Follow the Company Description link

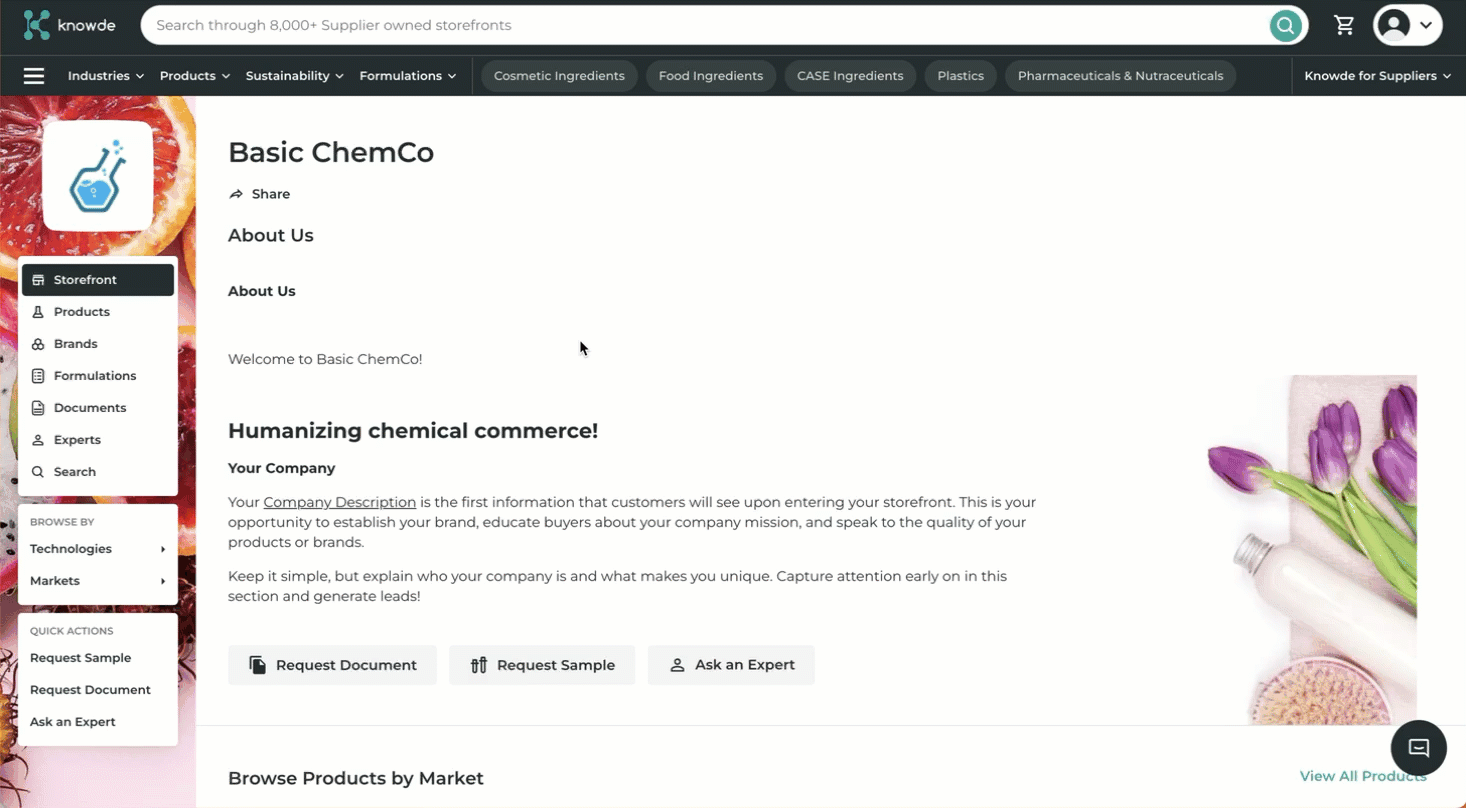click(340, 502)
